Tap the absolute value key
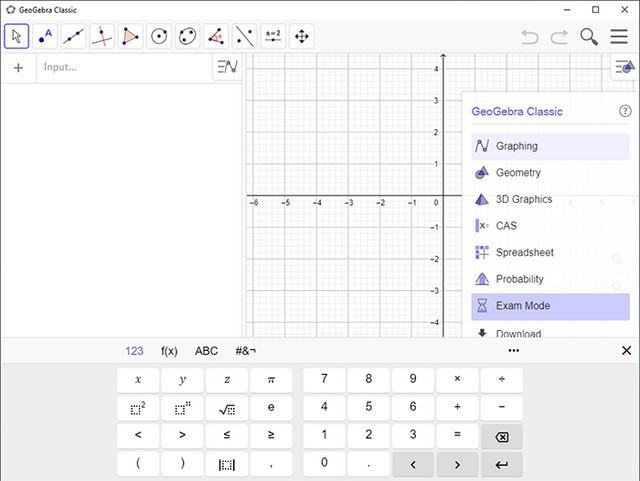The image size is (640, 481). click(x=227, y=464)
